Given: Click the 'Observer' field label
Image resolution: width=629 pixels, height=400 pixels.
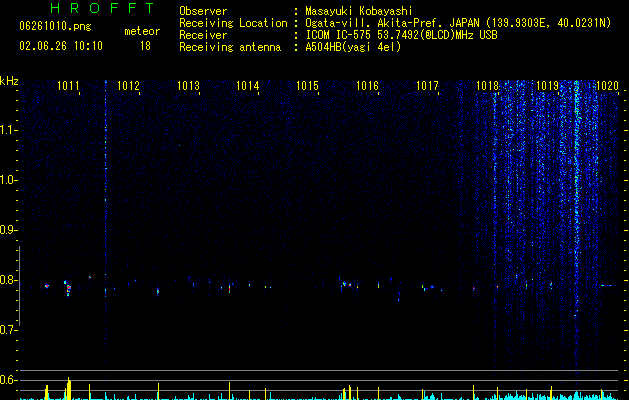Looking at the screenshot, I should 203,11.
